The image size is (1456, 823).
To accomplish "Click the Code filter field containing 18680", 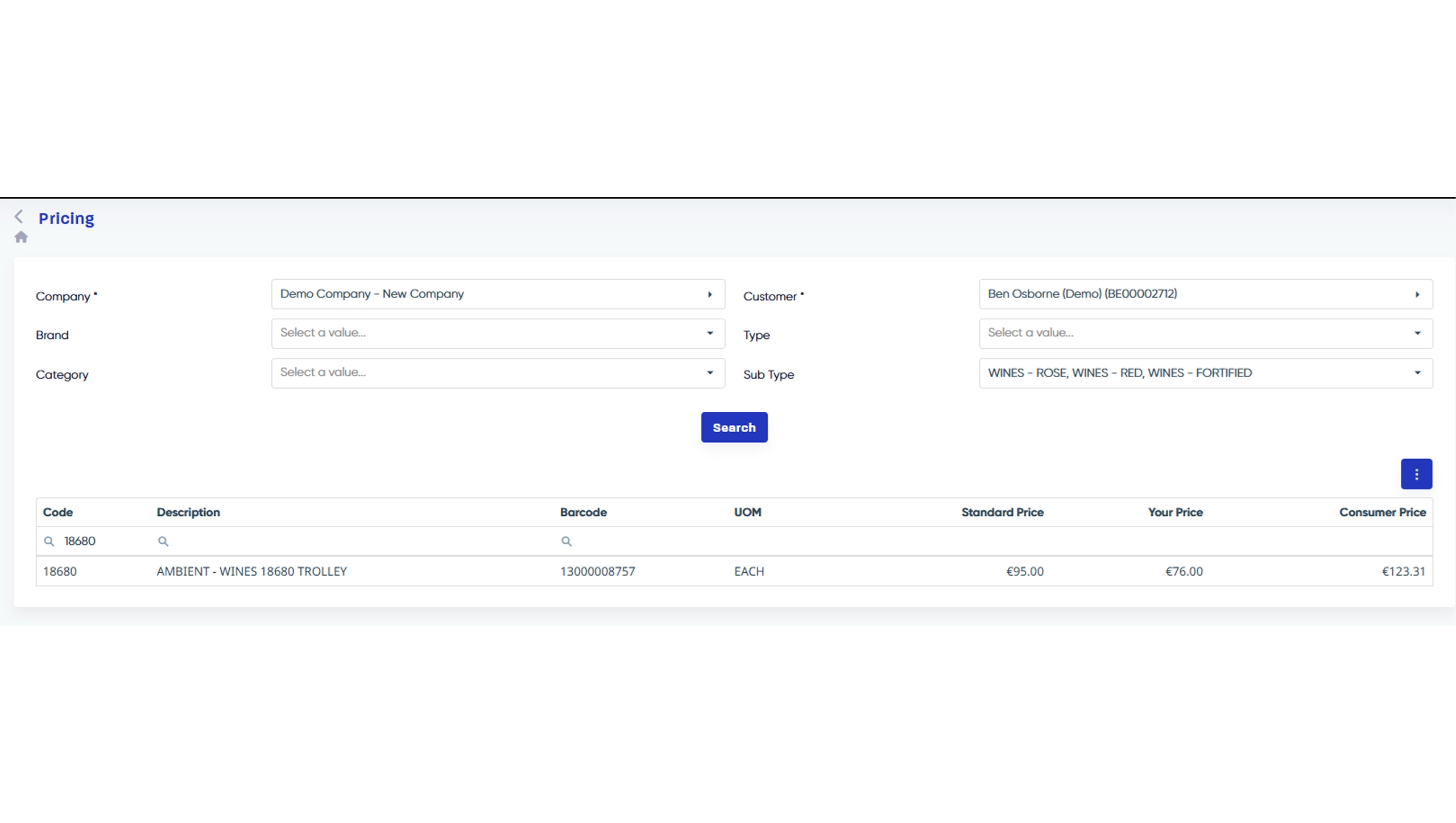I will click(x=102, y=541).
